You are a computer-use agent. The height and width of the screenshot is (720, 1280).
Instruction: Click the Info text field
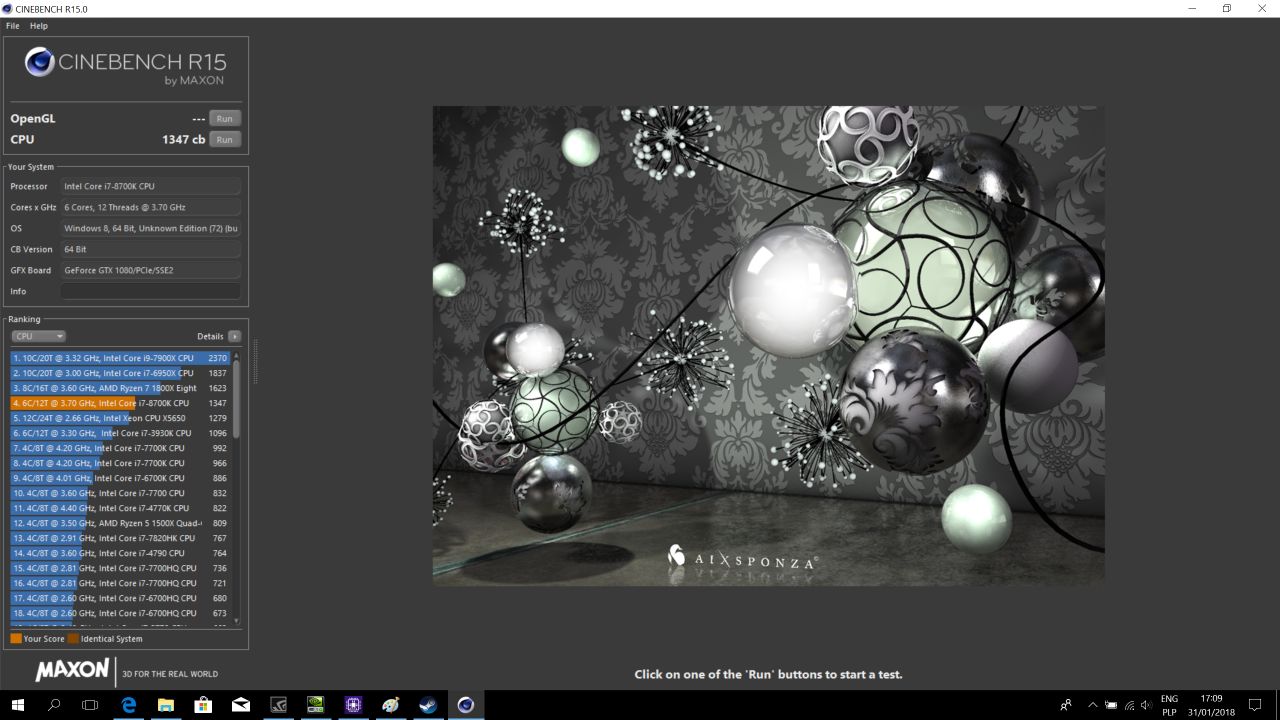(x=151, y=291)
